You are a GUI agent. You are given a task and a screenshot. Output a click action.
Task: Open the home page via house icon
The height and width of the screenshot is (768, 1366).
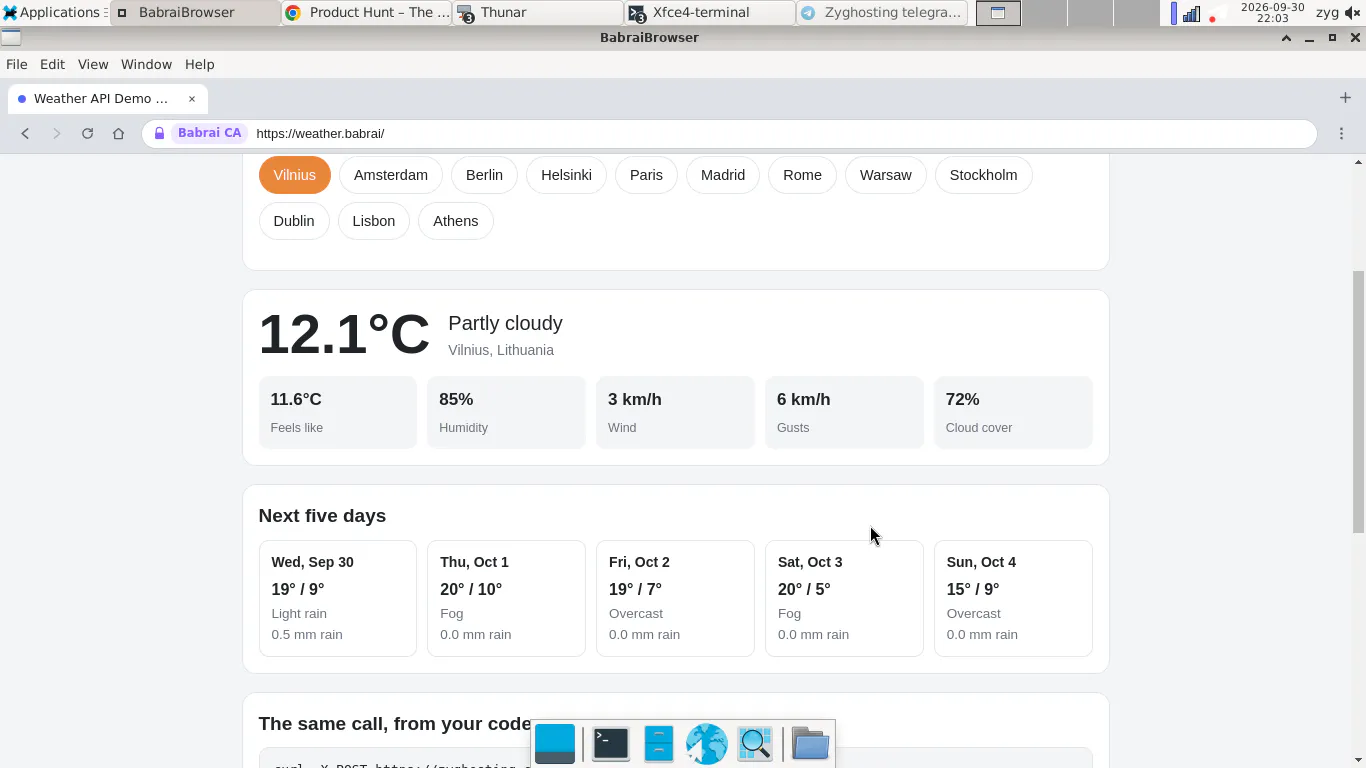click(x=118, y=133)
